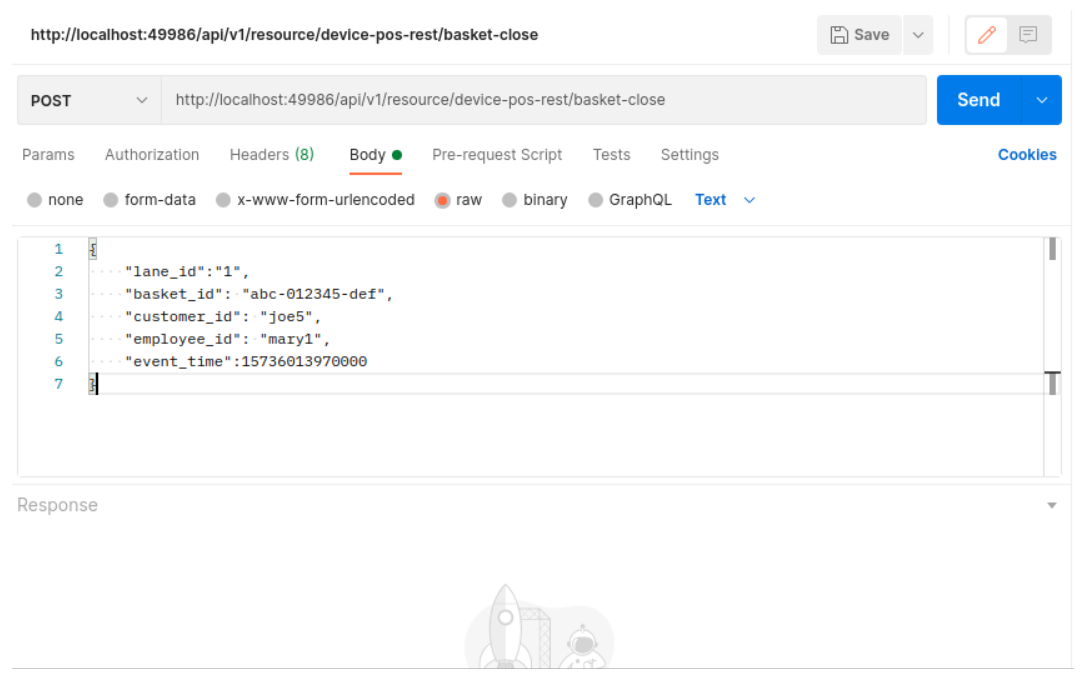Viewport: 1080px width, 679px height.
Task: Click line number 1 in the gutter
Action: click(x=59, y=249)
